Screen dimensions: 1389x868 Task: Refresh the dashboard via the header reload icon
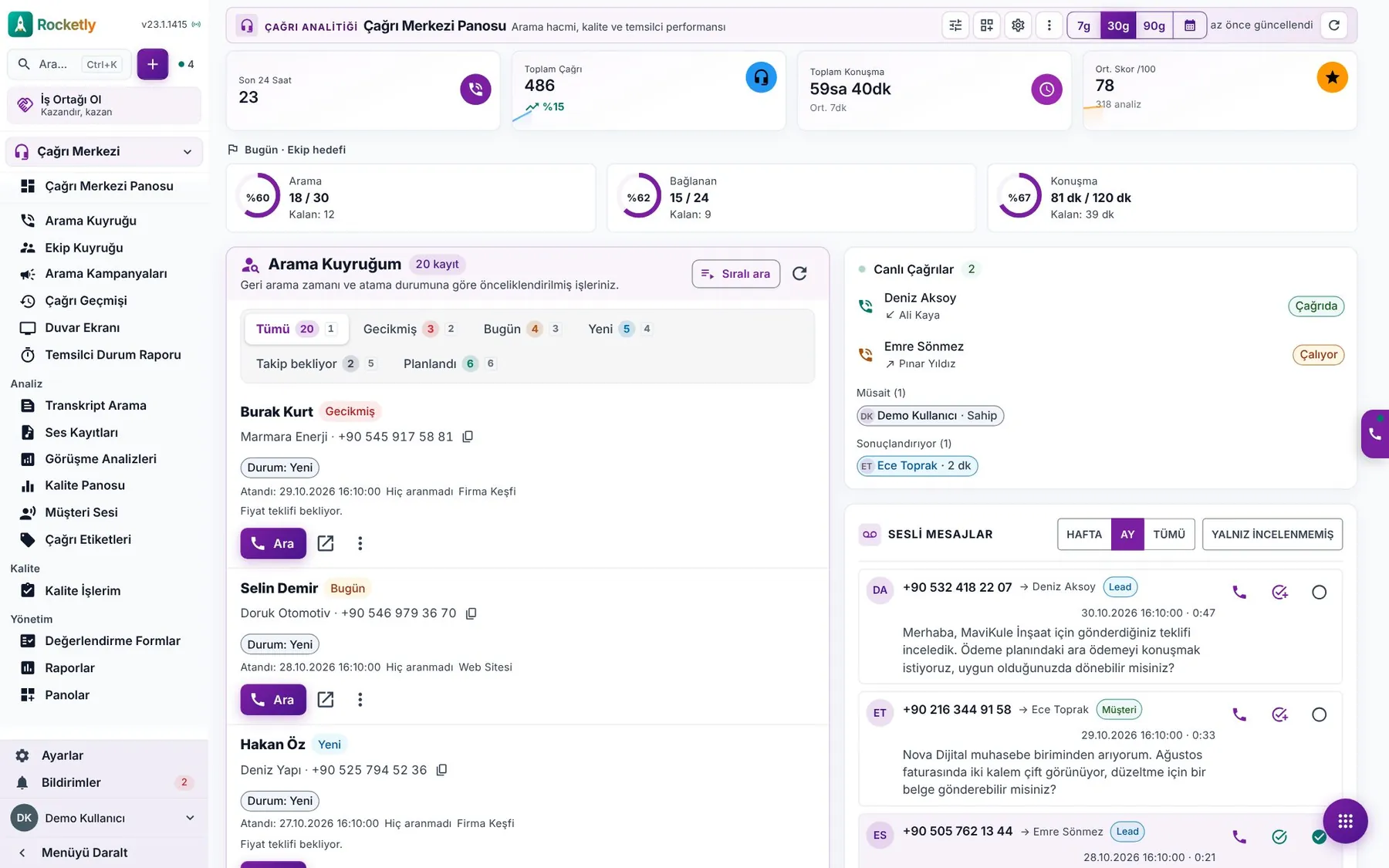(1334, 25)
